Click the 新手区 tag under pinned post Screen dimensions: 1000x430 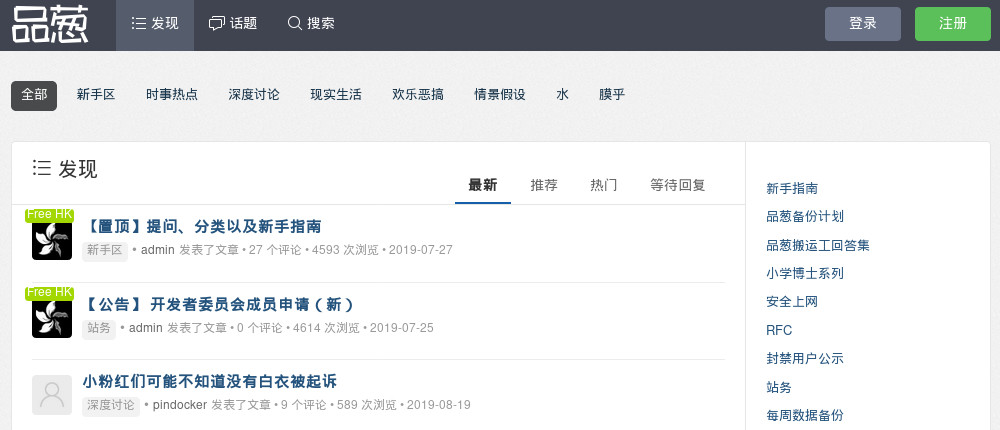pos(105,250)
